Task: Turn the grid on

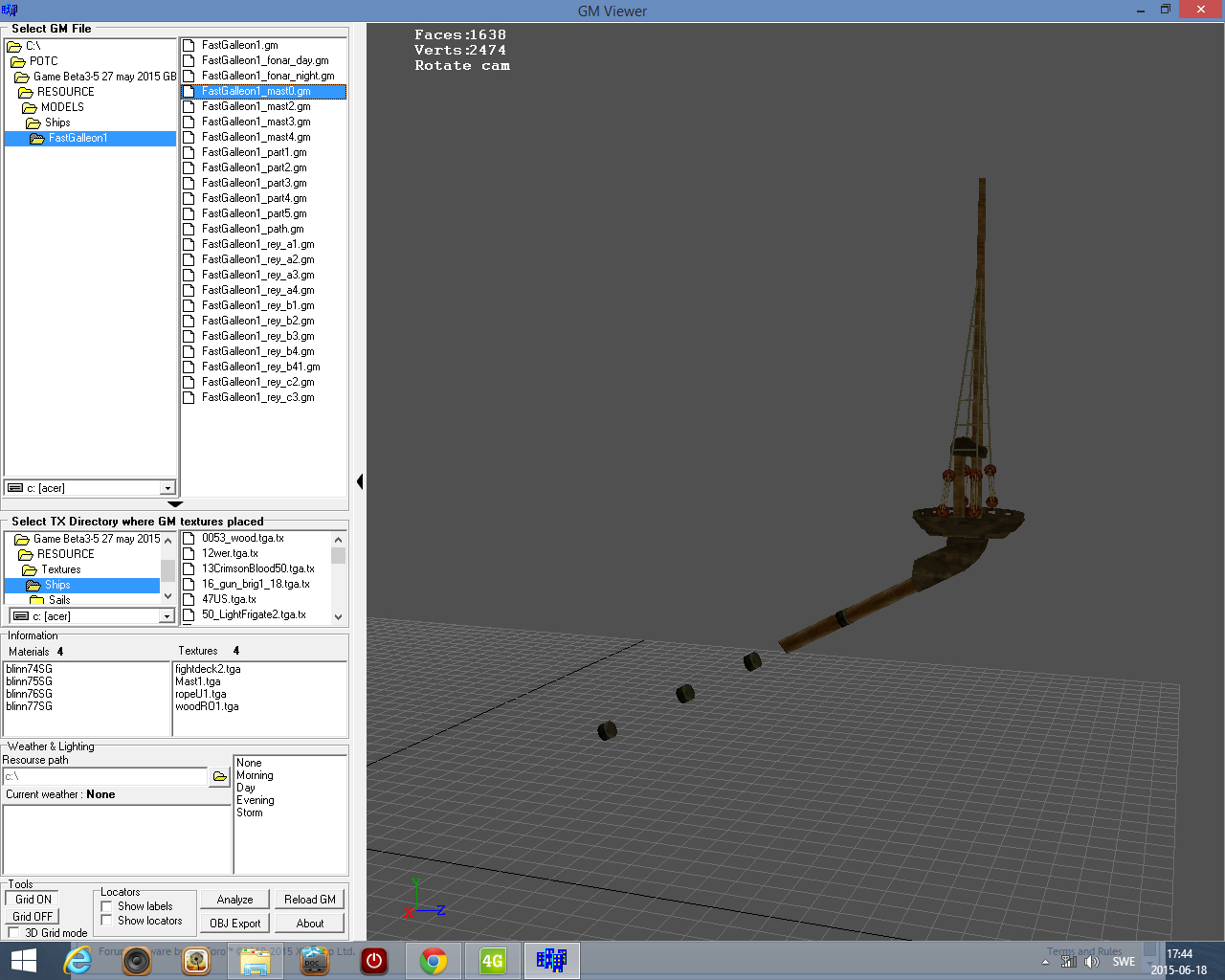Action: pyautogui.click(x=33, y=900)
